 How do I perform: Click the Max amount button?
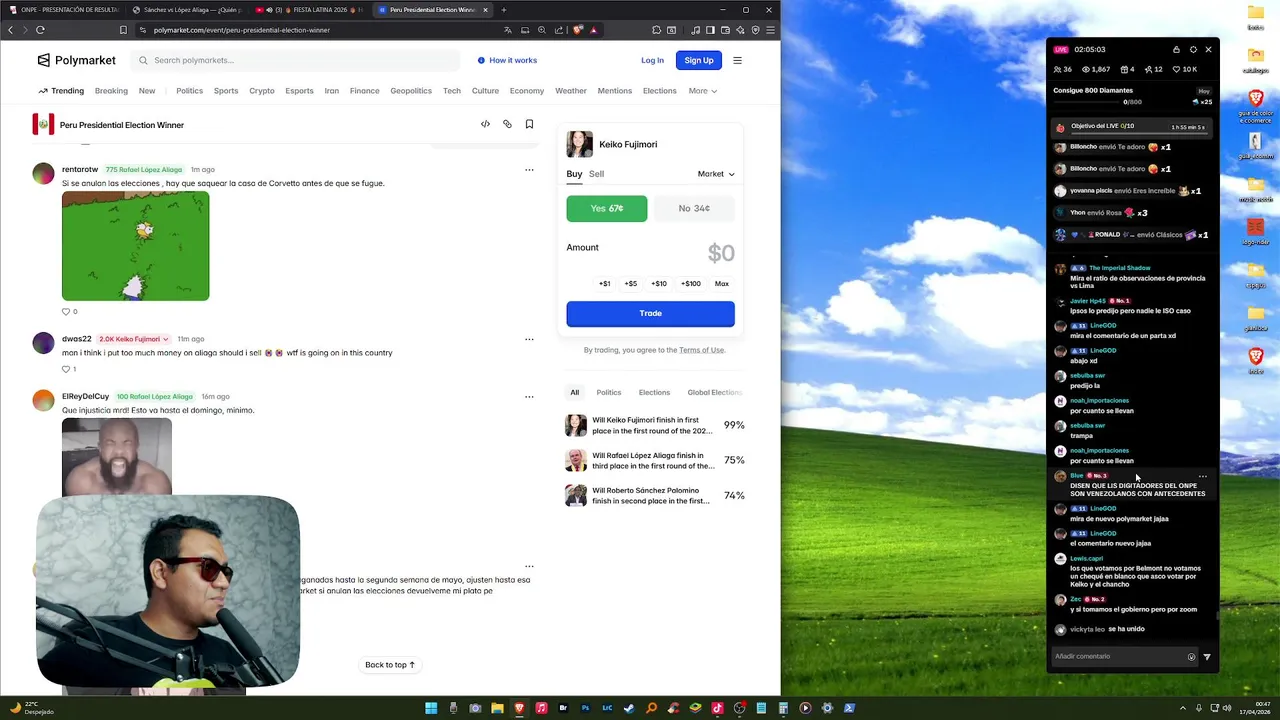tap(722, 284)
